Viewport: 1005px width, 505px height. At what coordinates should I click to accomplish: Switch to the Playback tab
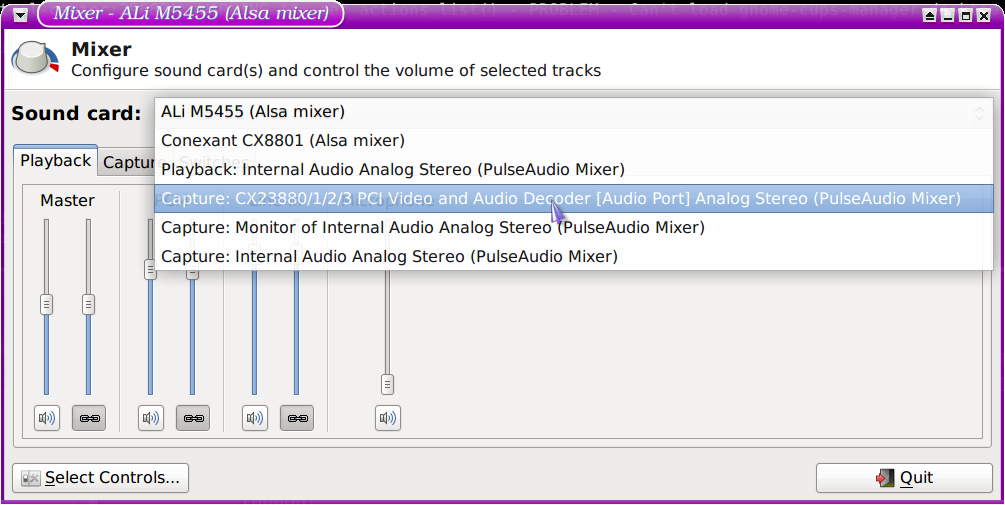(x=56, y=161)
